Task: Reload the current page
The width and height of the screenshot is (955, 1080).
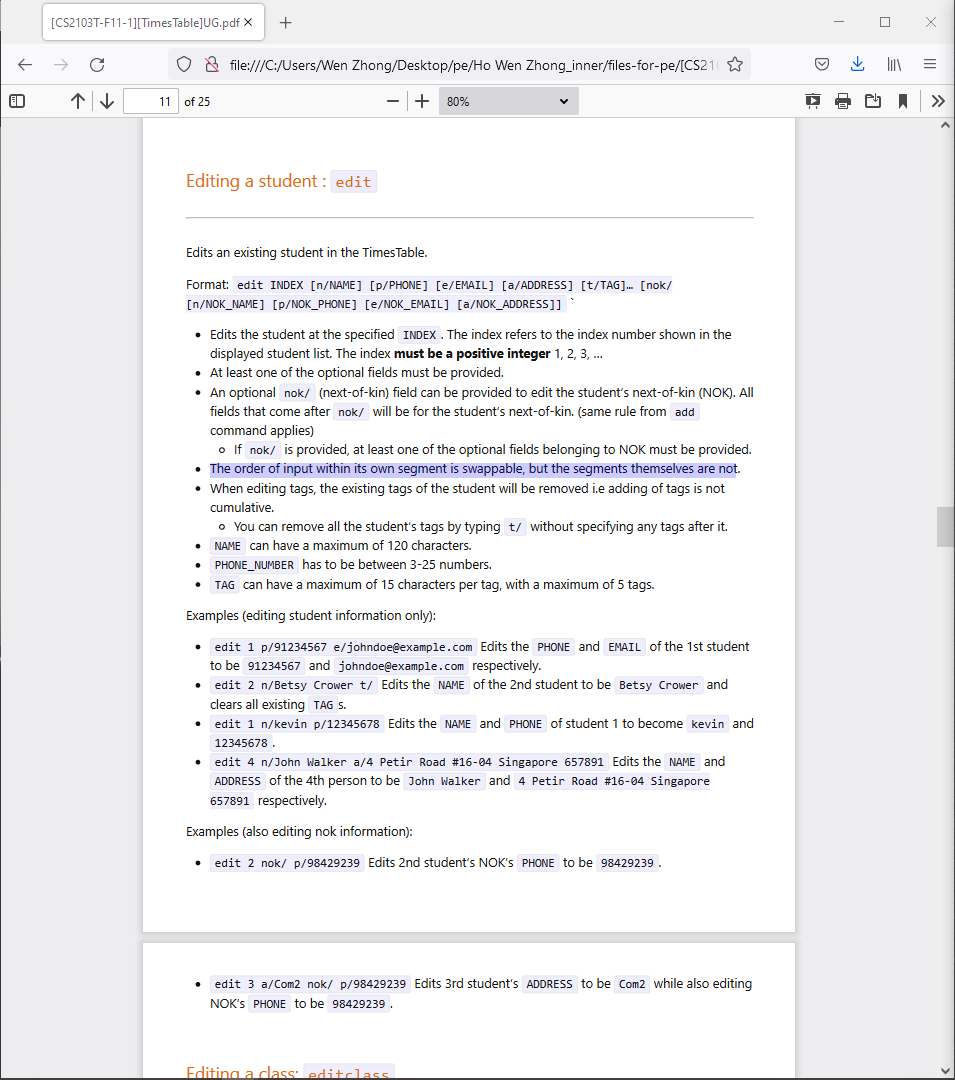Action: coord(97,65)
